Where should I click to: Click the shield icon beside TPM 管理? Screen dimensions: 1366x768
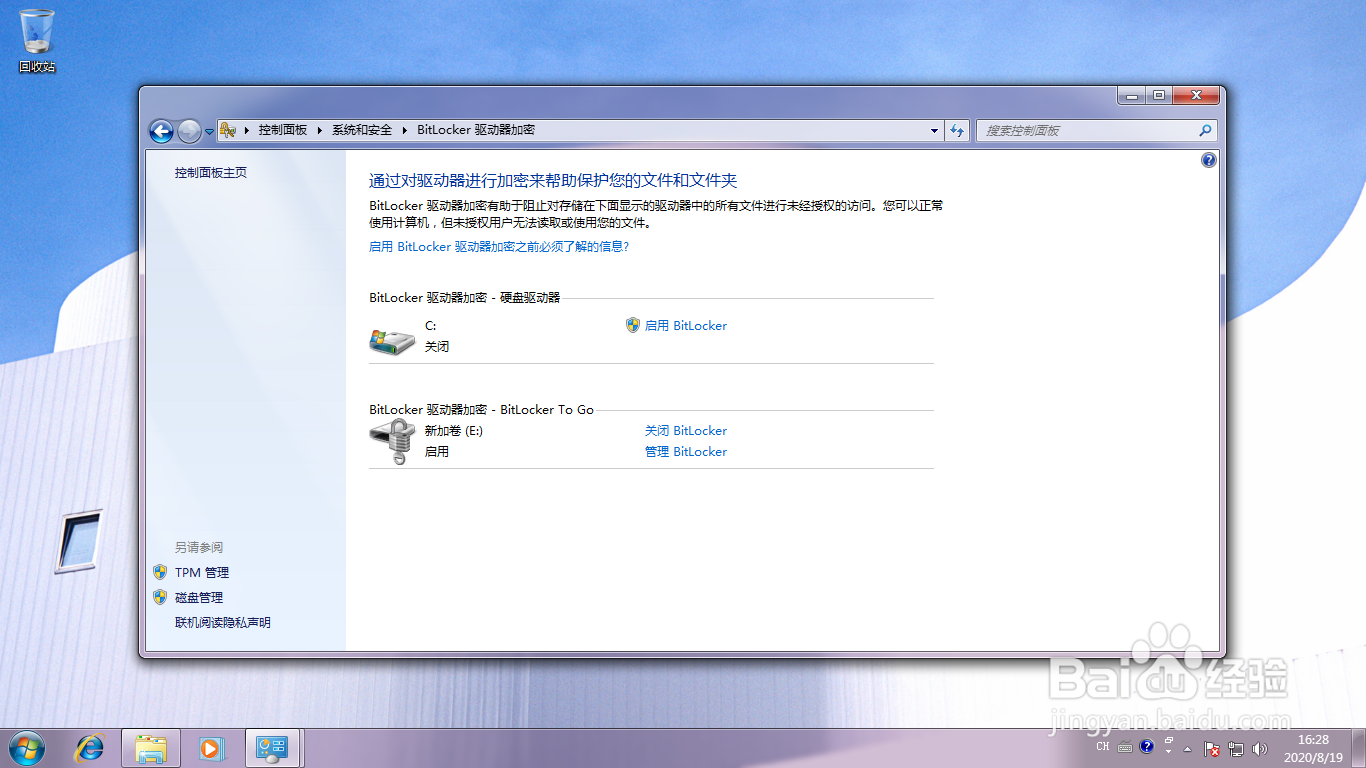(x=160, y=572)
